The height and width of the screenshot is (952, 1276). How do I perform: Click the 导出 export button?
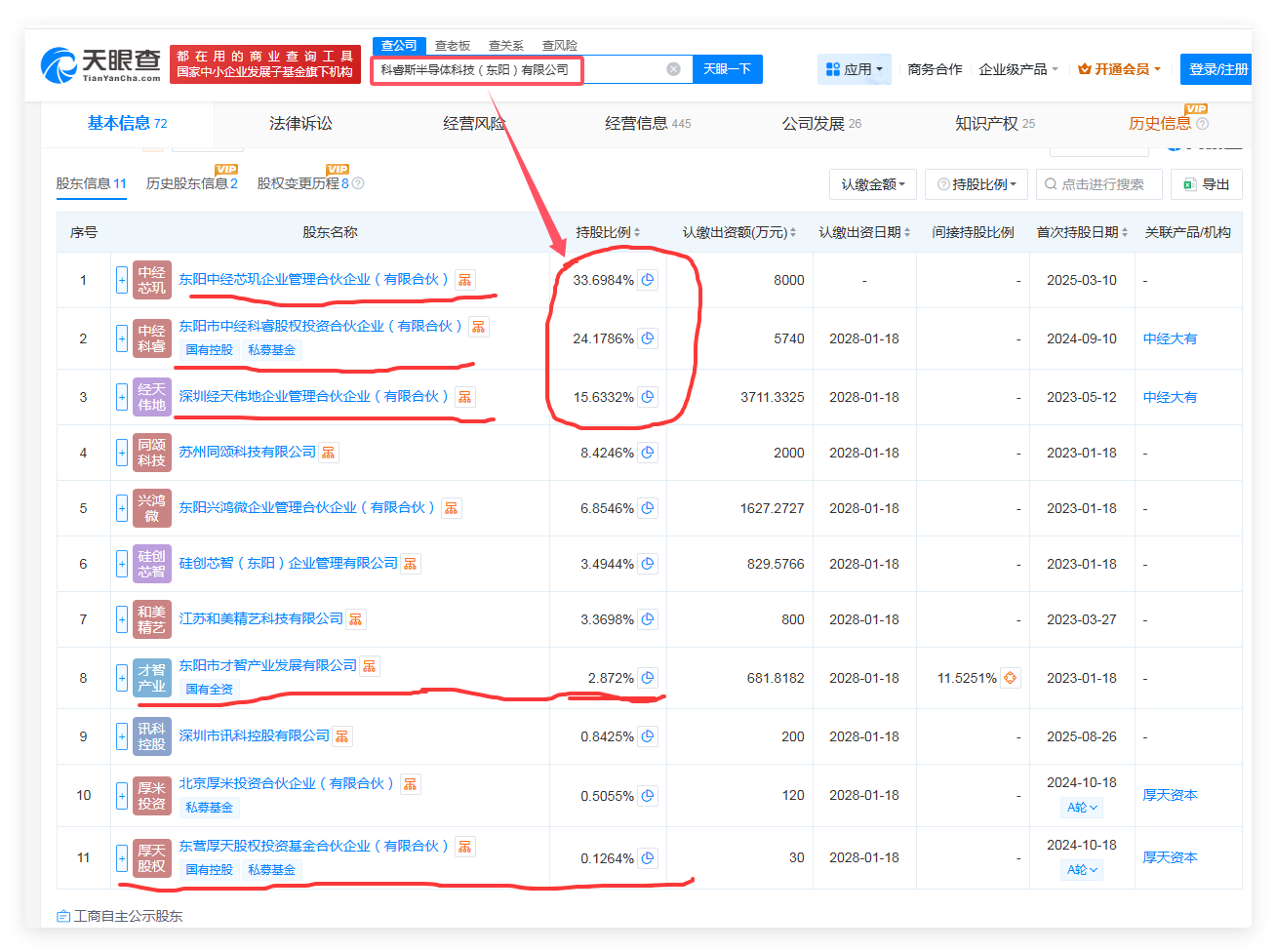(x=1207, y=184)
